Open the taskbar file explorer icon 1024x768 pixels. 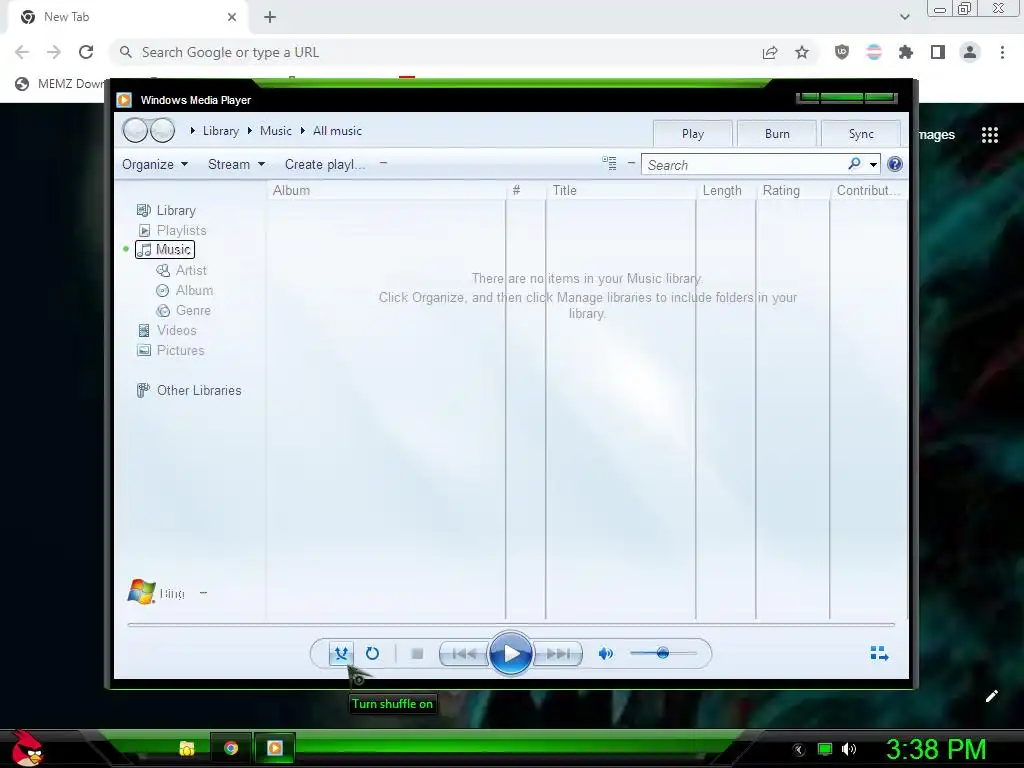187,748
